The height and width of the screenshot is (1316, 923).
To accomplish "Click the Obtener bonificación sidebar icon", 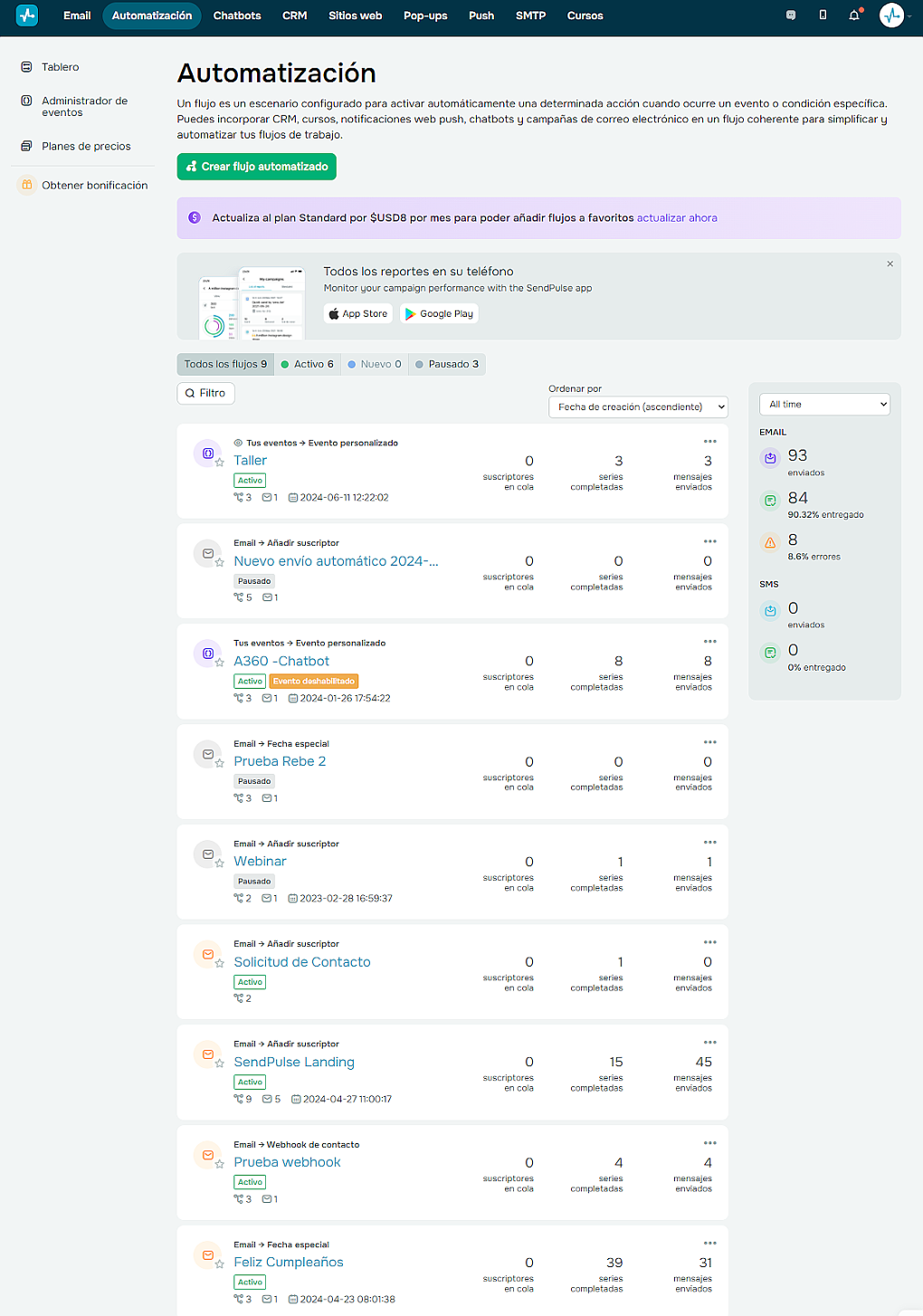I will (26, 185).
